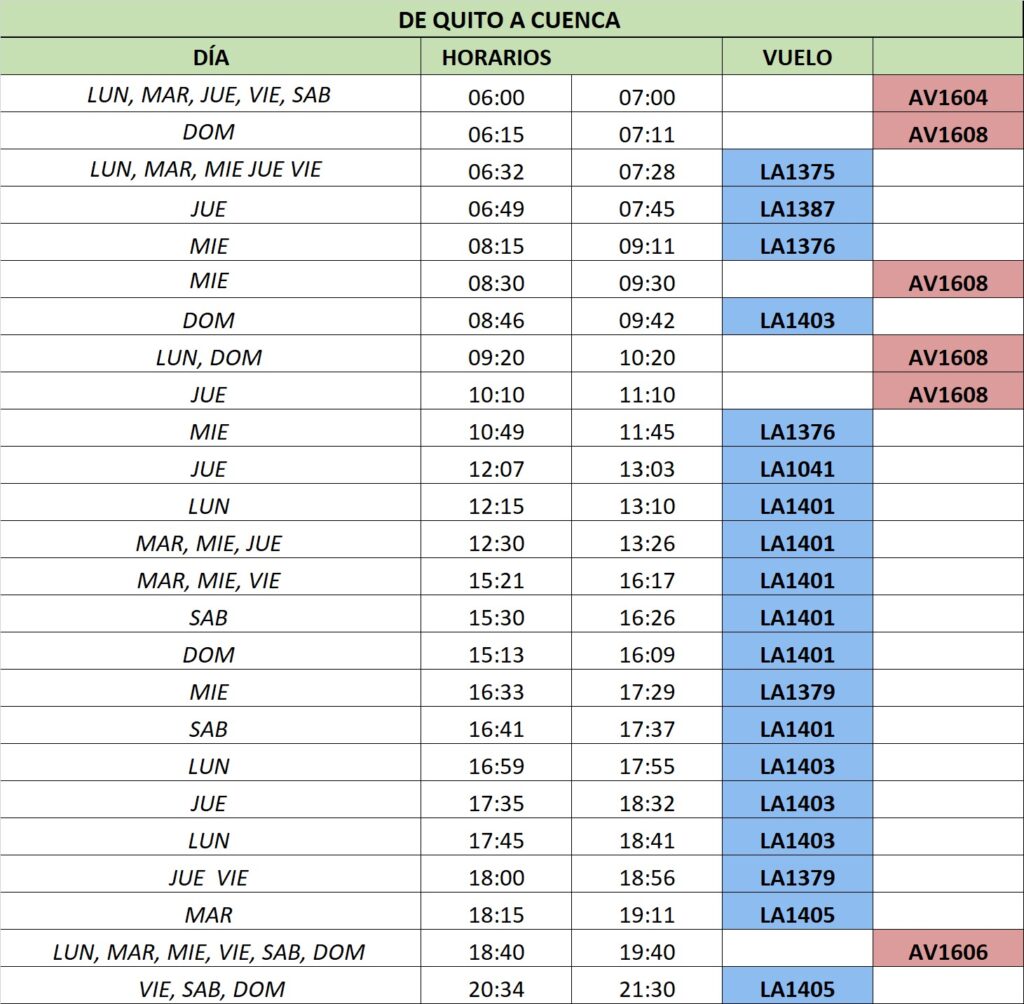
Task: Click the MAR, MIE, JUE day cell
Action: coord(209,543)
